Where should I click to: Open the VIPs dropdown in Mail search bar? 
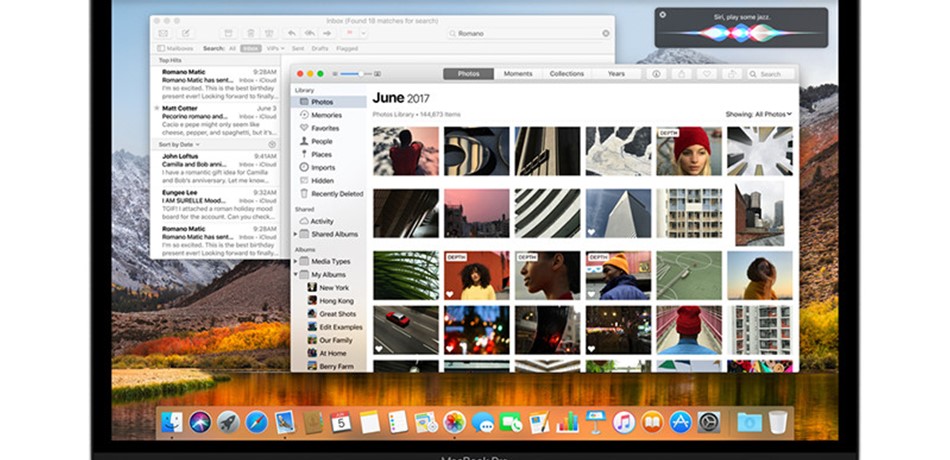(276, 48)
